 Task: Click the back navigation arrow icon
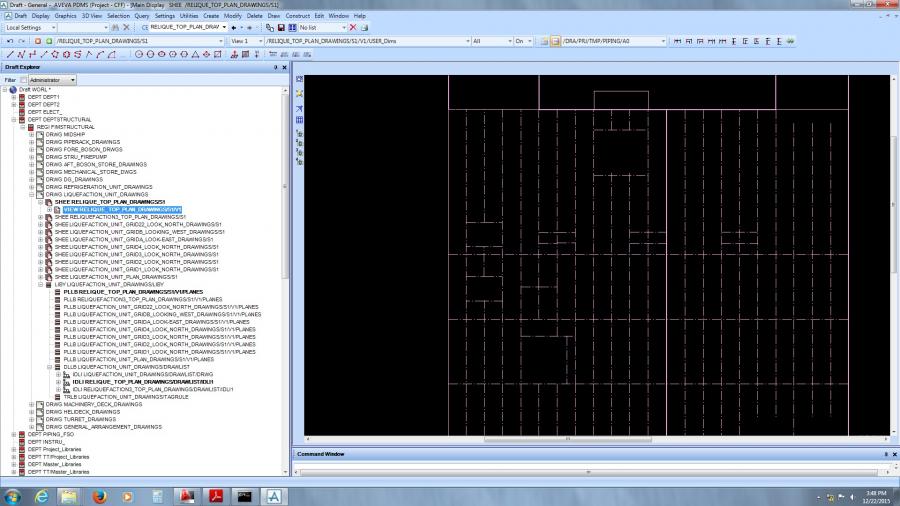point(234,28)
